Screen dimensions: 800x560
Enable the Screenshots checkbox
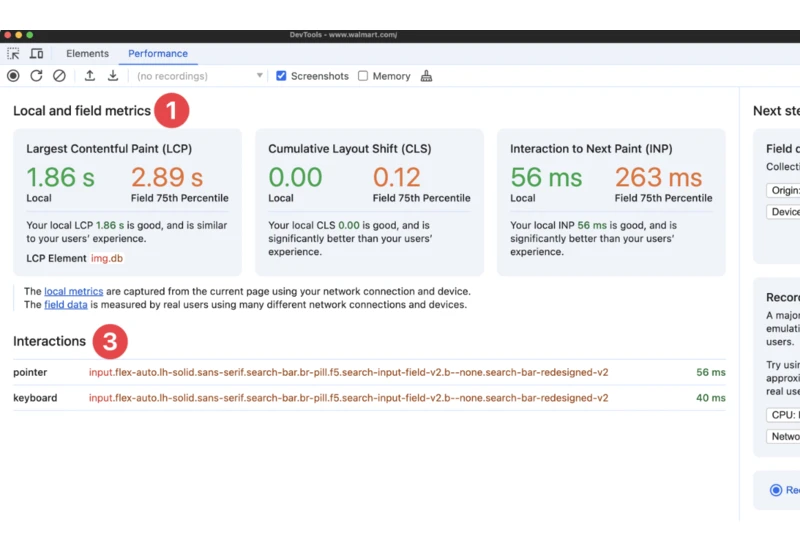pos(281,76)
